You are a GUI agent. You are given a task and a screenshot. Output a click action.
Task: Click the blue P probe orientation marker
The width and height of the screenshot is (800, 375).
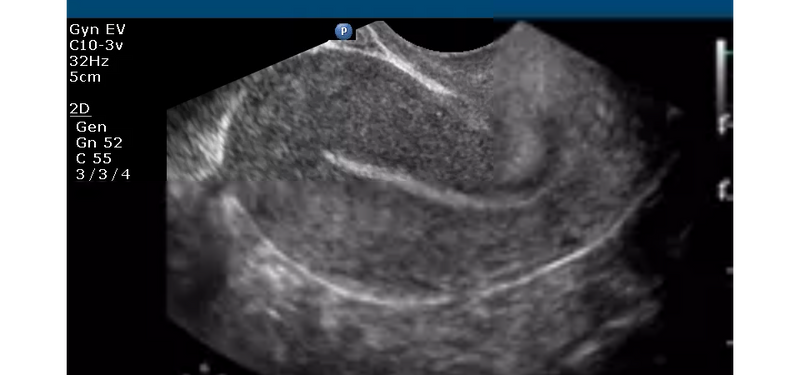(x=343, y=32)
